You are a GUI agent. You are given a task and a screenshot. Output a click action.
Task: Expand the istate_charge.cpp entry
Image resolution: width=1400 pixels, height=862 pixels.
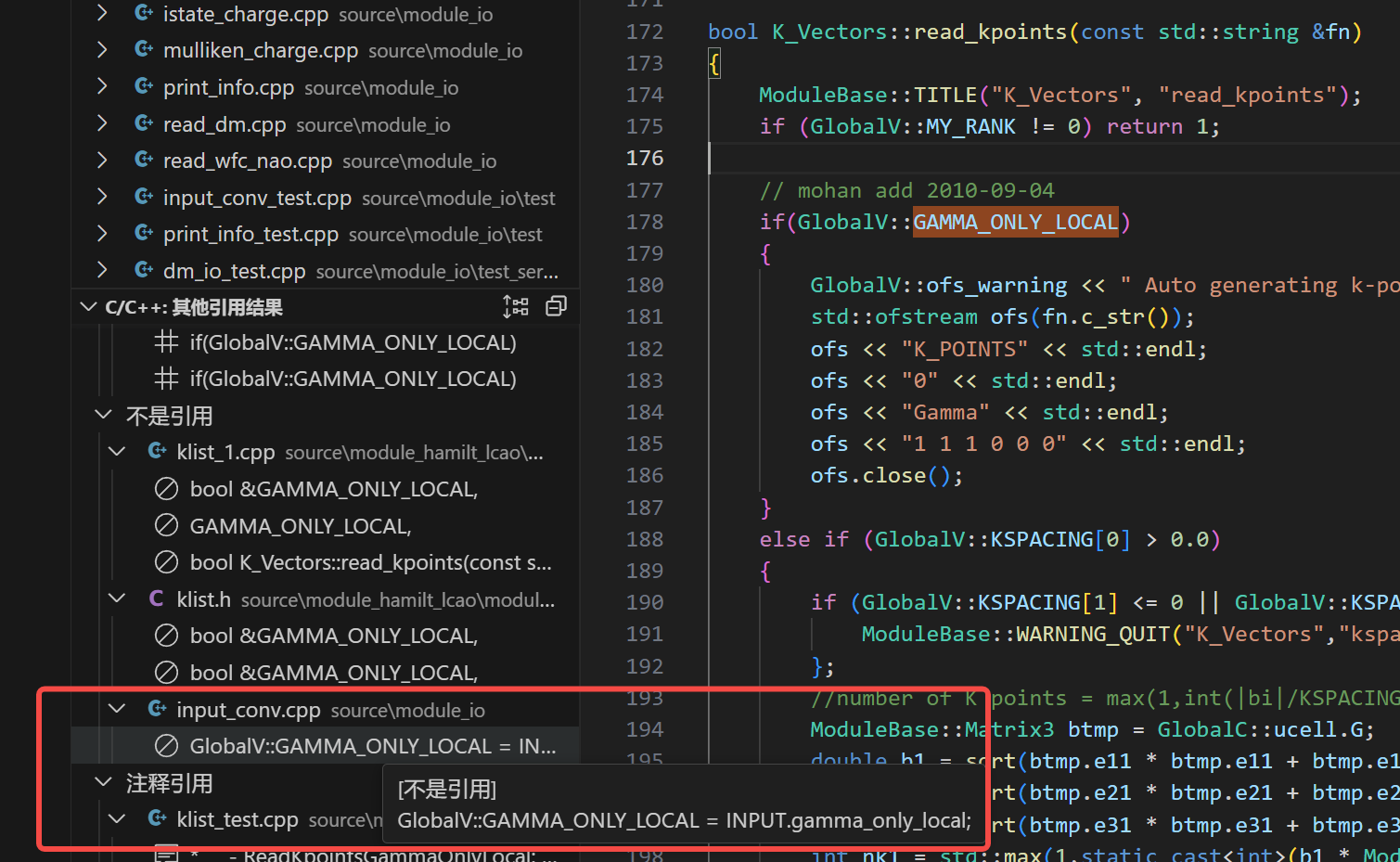point(102,14)
